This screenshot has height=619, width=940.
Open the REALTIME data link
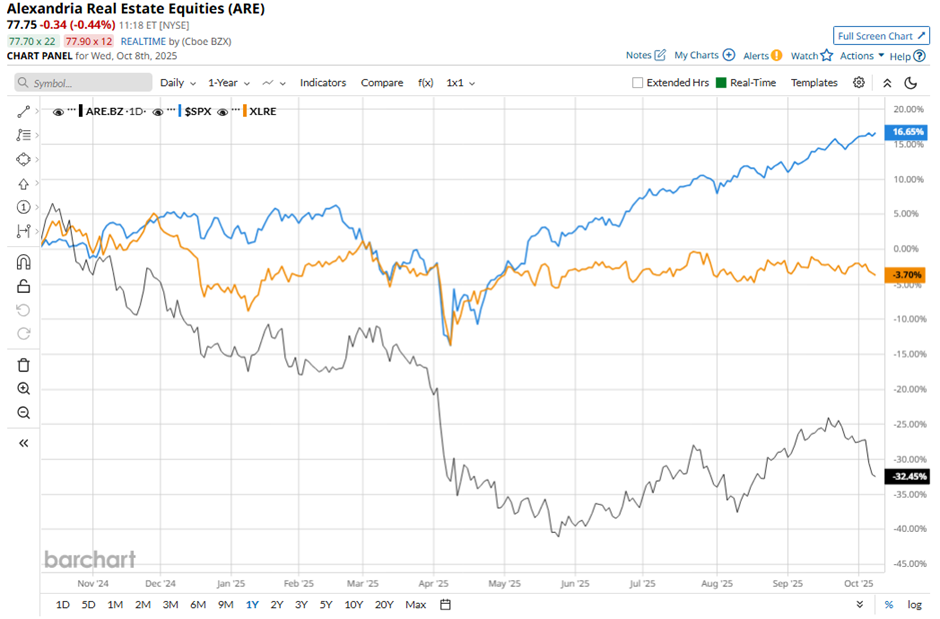[143, 41]
